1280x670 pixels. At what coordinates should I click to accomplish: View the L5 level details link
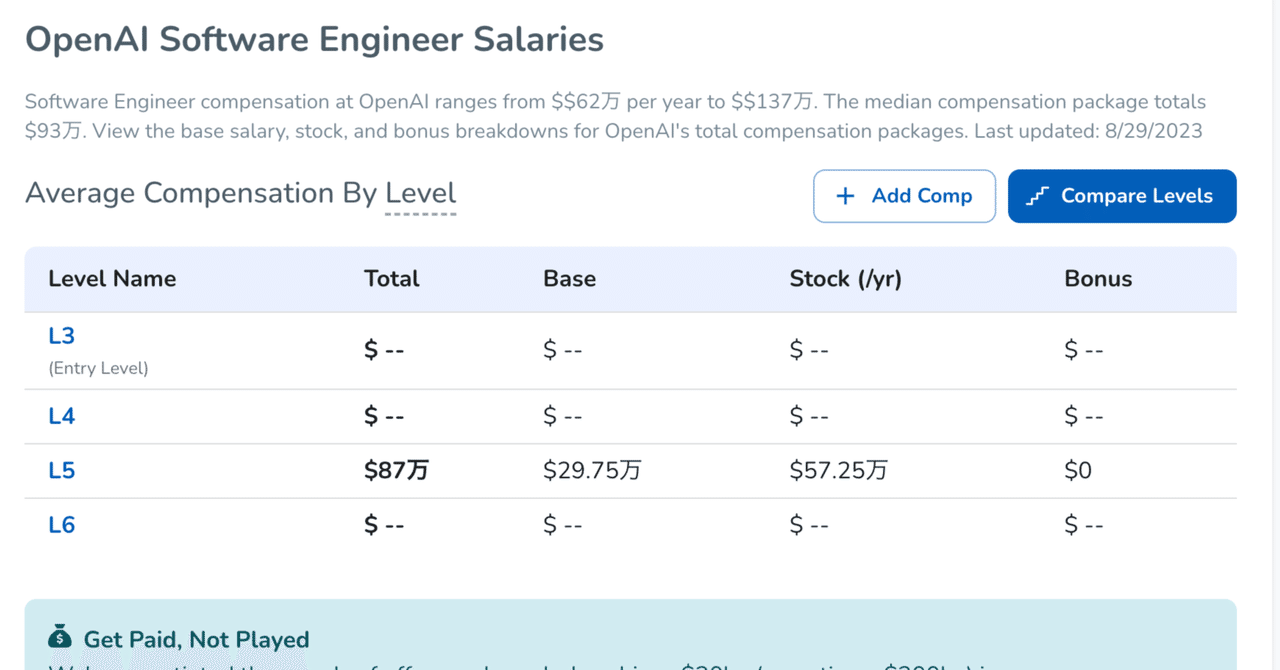click(x=62, y=470)
